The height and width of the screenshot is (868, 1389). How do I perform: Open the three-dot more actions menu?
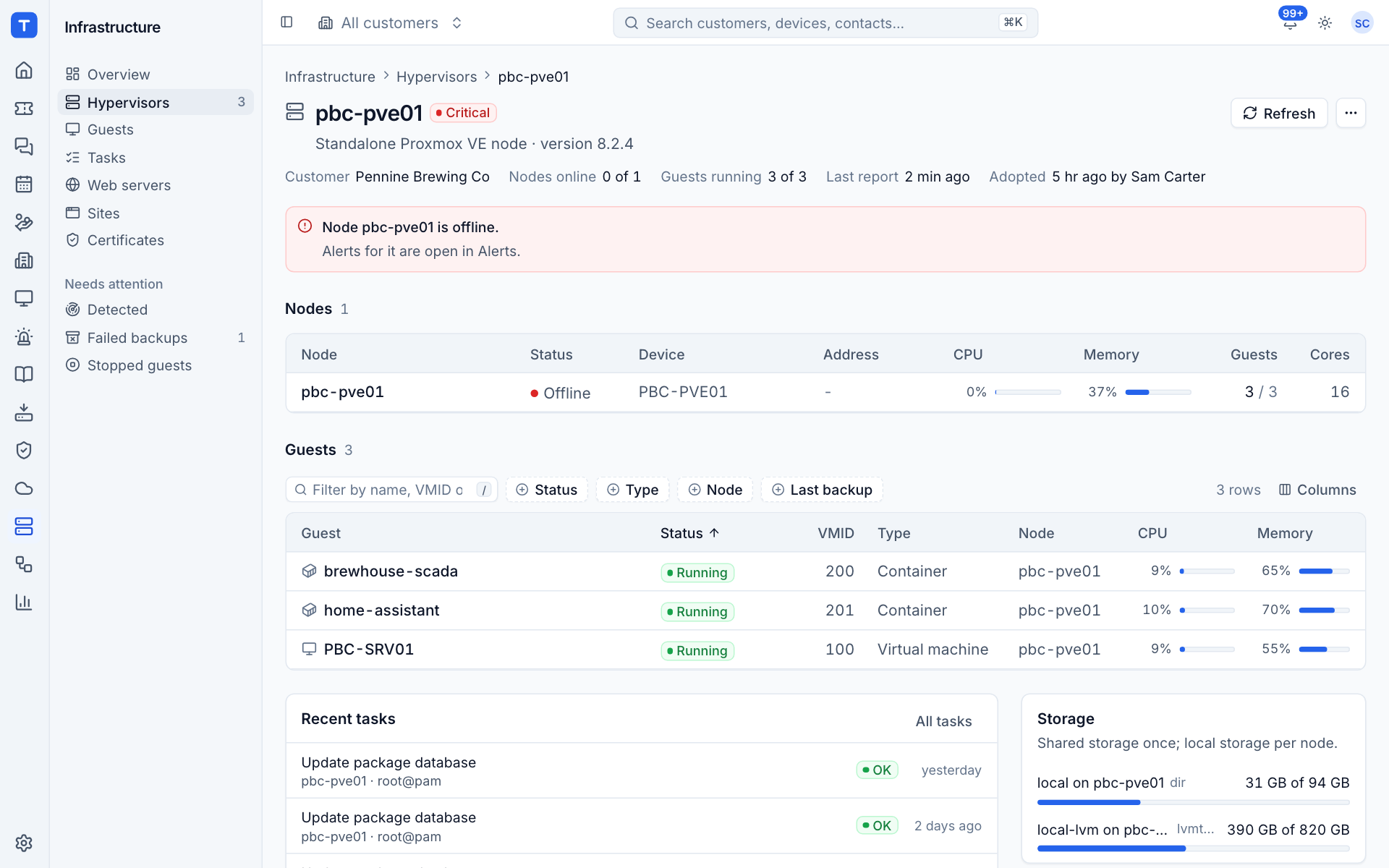(x=1351, y=113)
